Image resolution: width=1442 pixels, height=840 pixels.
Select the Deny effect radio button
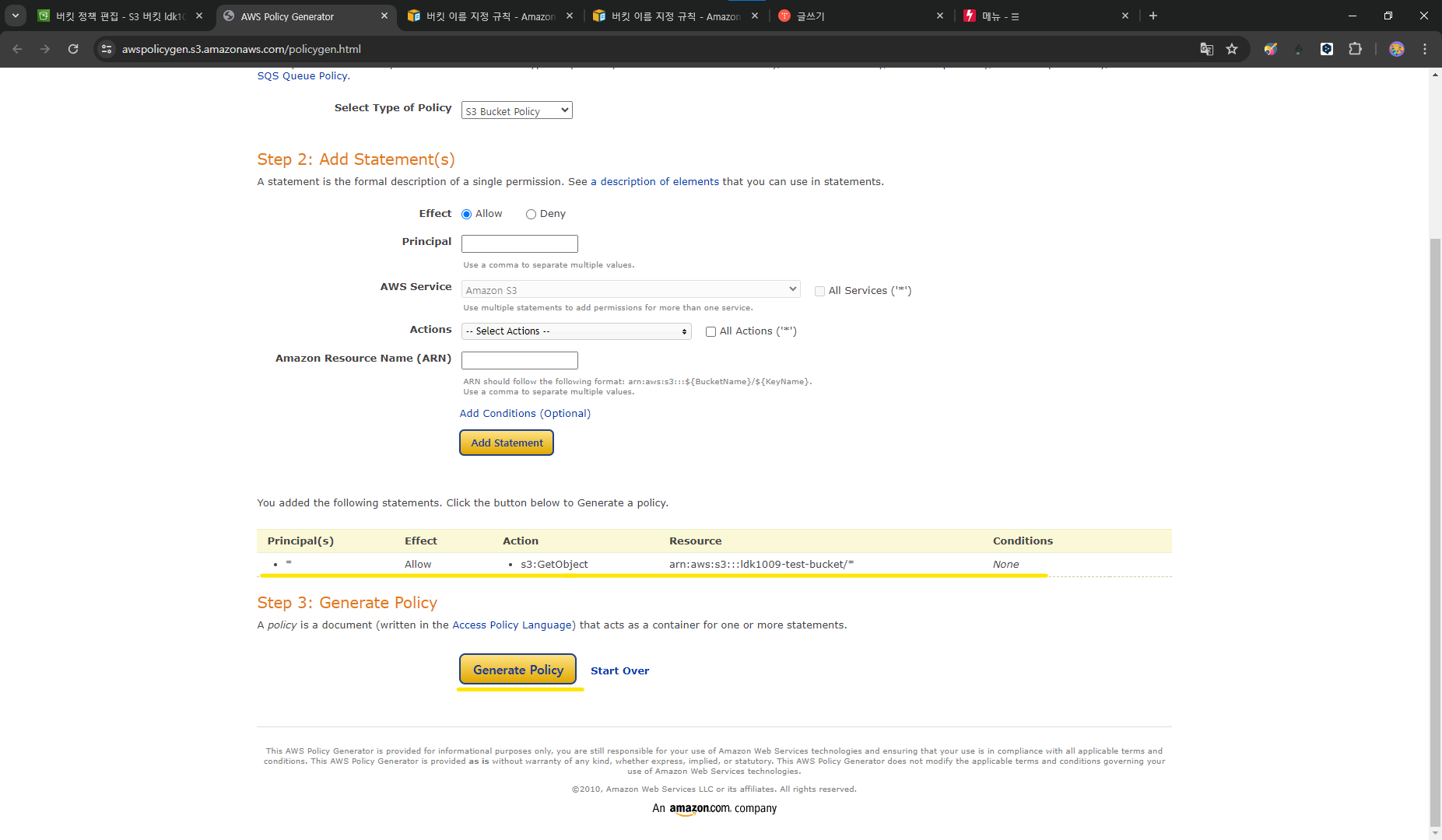point(531,214)
